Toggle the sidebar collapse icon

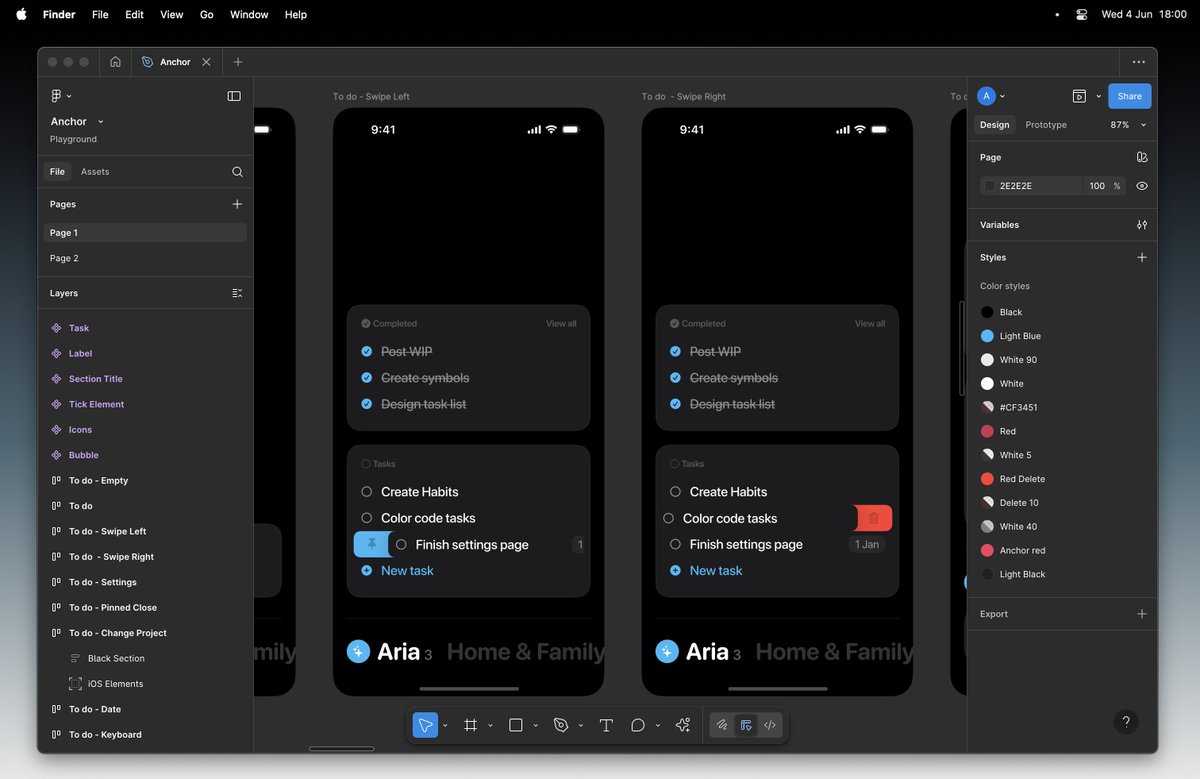(234, 96)
